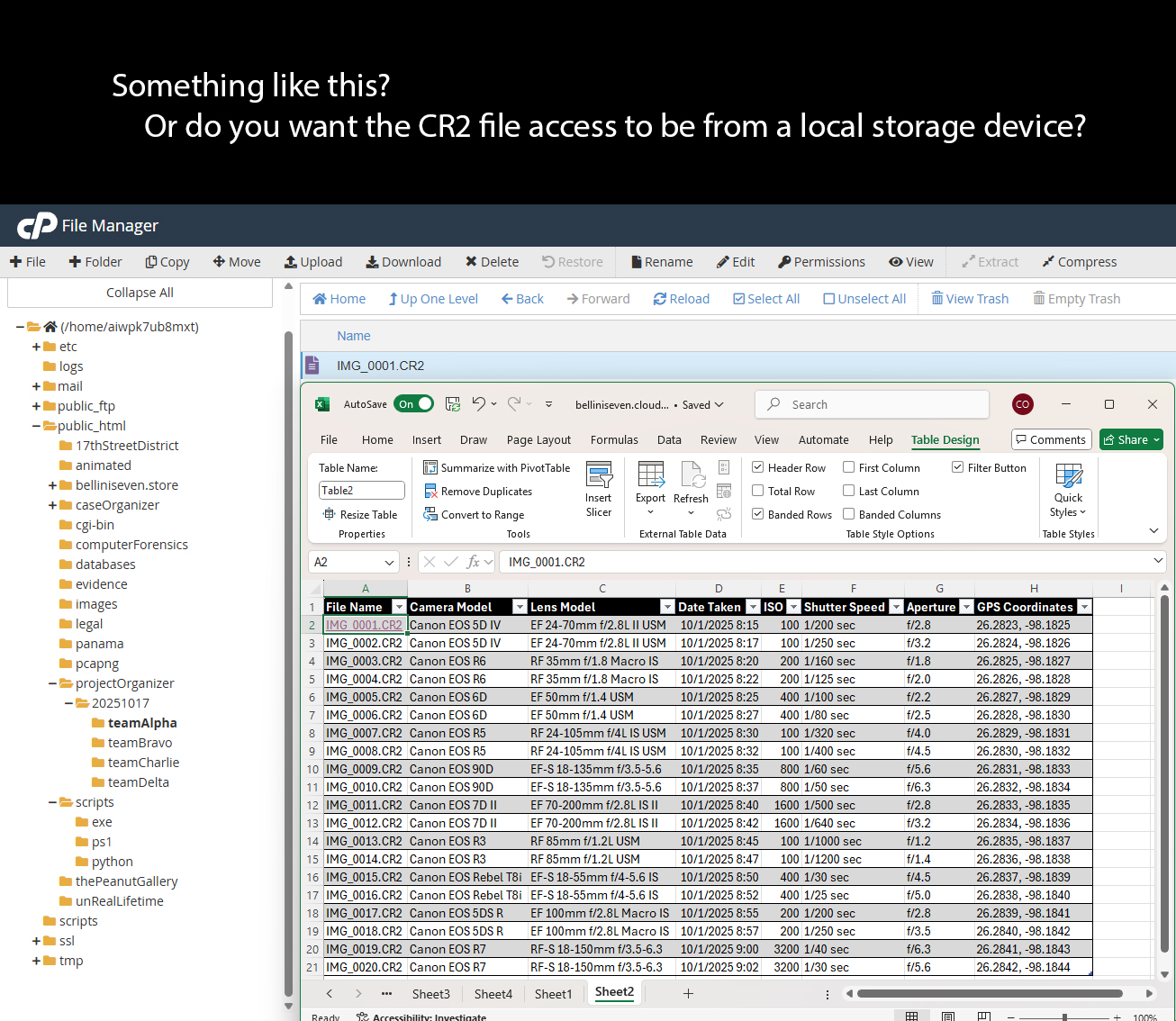The image size is (1176, 1021).
Task: Click the Table Name input field
Action: point(361,491)
